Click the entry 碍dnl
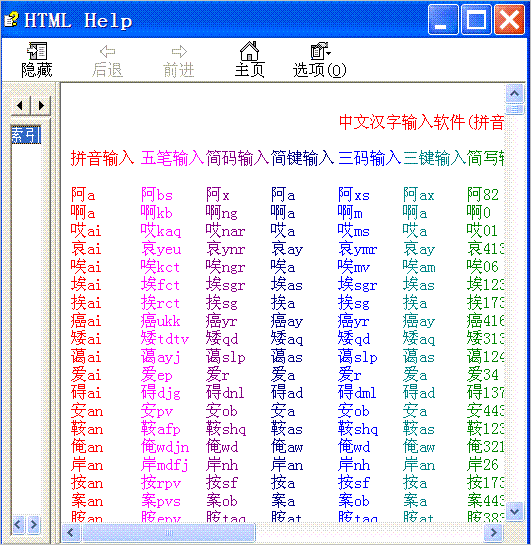The height and width of the screenshot is (545, 531). click(x=225, y=393)
